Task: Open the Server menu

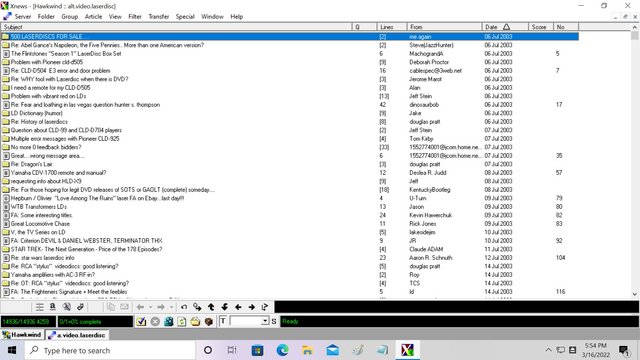Action: [x=23, y=17]
